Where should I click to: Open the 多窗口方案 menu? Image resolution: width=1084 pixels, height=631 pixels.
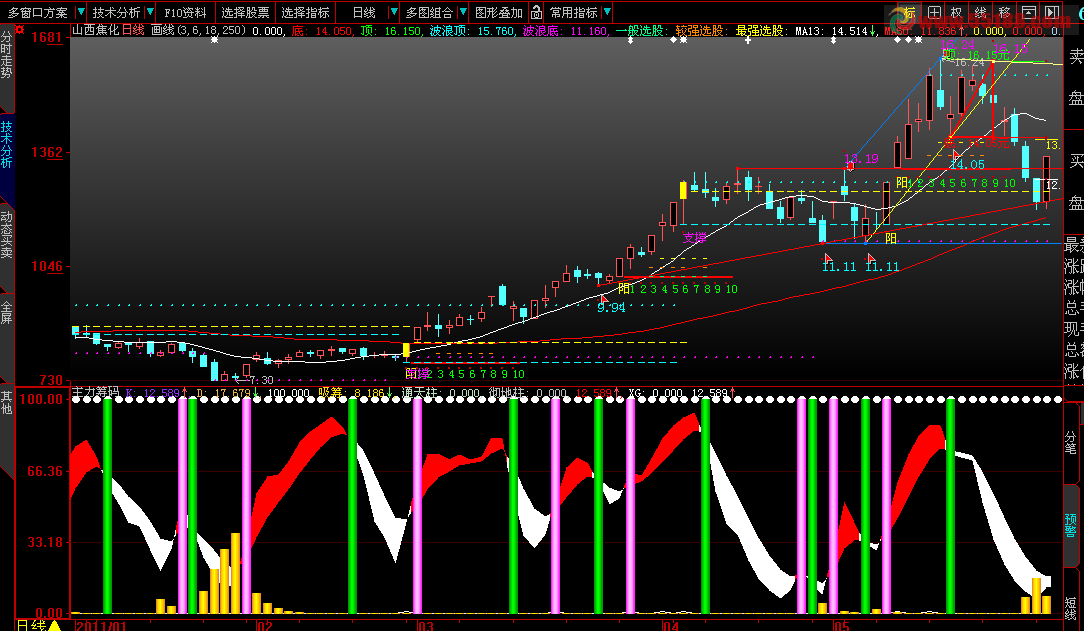tap(38, 12)
